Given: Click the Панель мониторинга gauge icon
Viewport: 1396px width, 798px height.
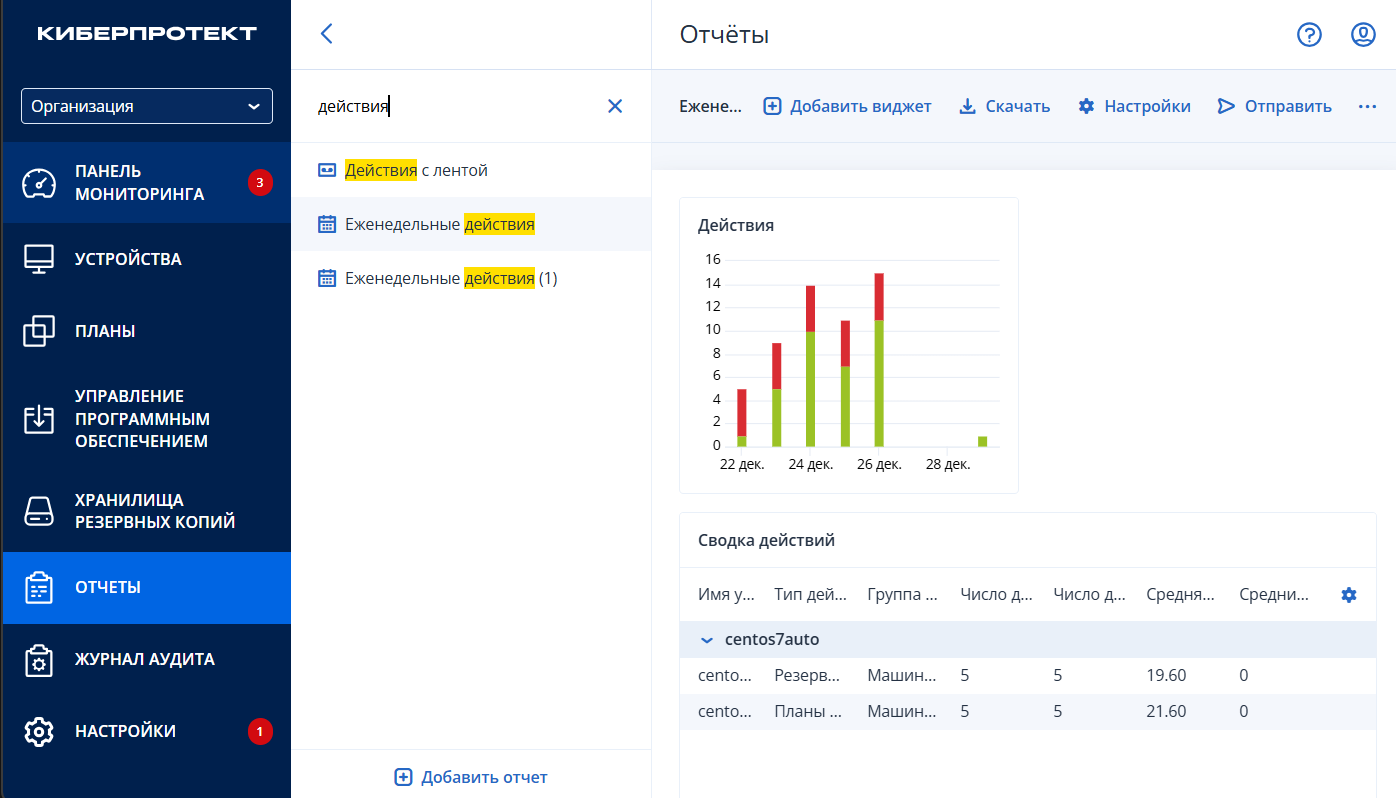Looking at the screenshot, I should coord(39,183).
